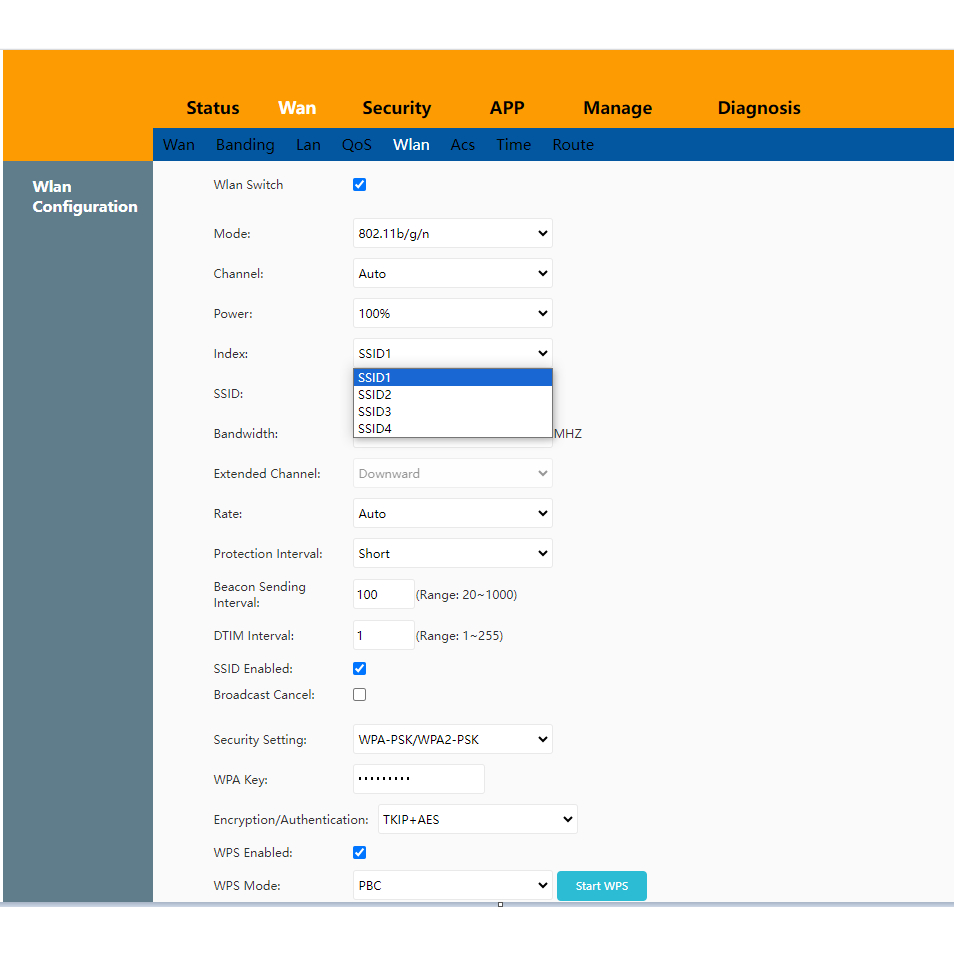This screenshot has width=954, height=954.
Task: Switch to the QoS sub-tab
Action: pyautogui.click(x=356, y=145)
